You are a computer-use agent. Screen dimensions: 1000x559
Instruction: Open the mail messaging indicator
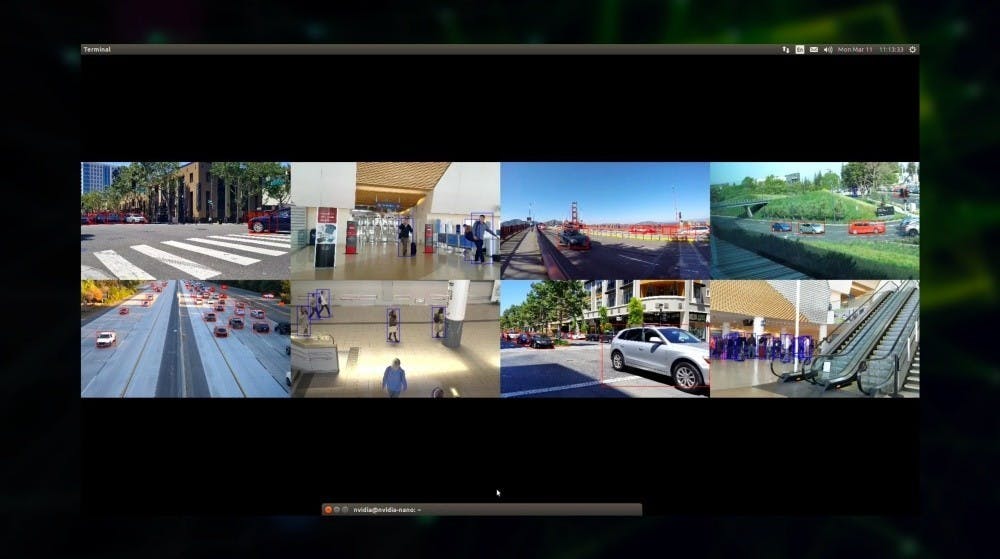[x=814, y=49]
